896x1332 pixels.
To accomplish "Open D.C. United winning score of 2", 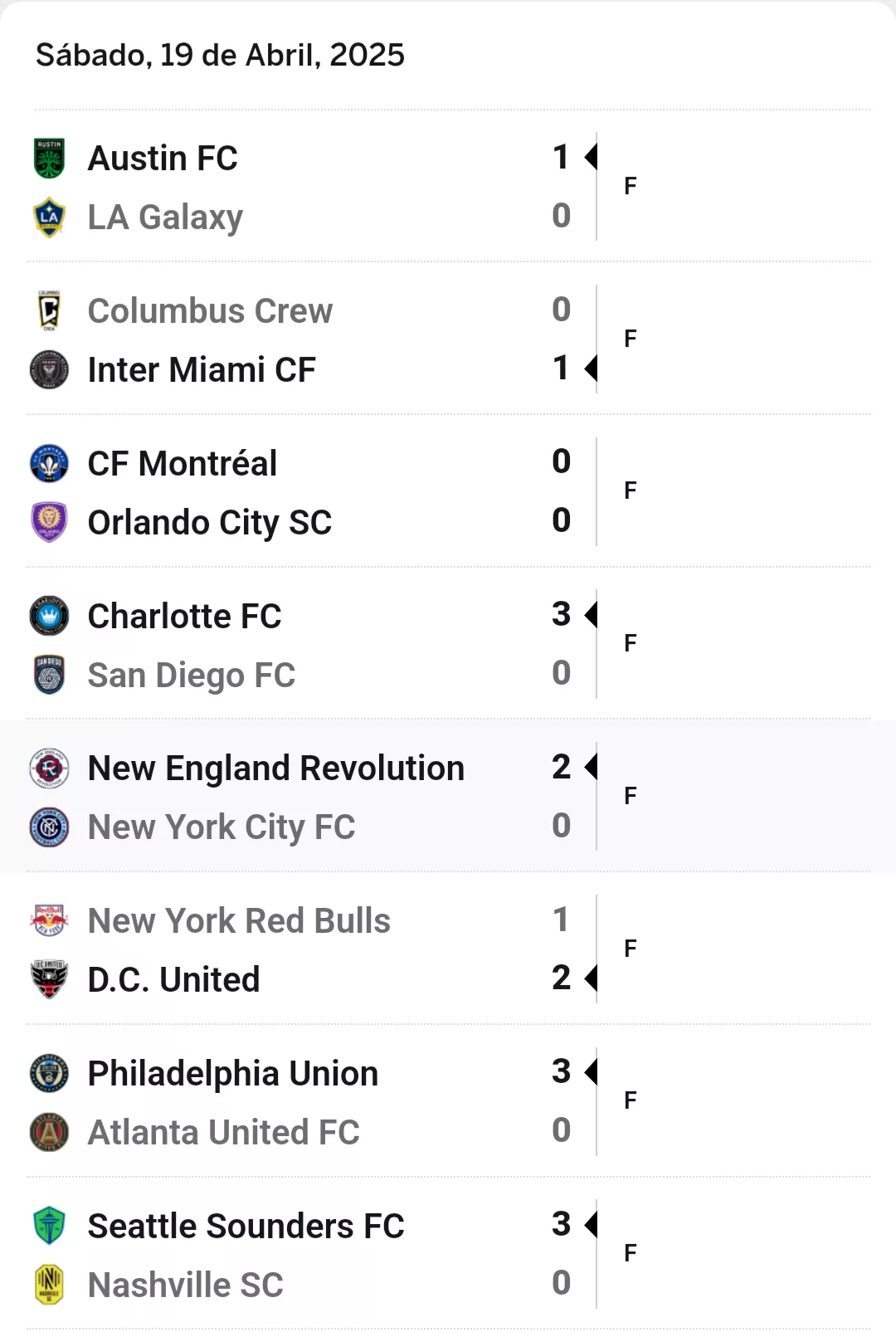I will pos(562,978).
